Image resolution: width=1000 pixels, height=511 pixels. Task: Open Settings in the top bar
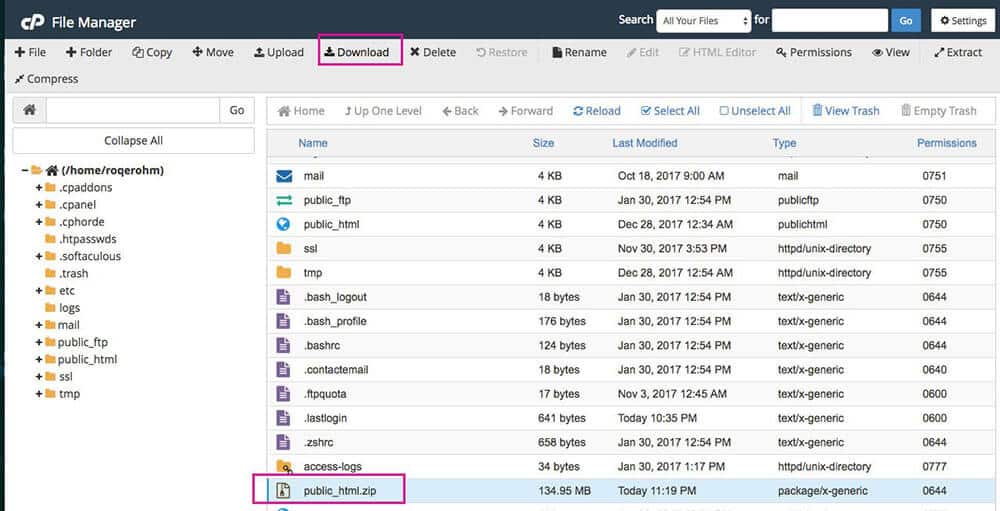coord(963,20)
